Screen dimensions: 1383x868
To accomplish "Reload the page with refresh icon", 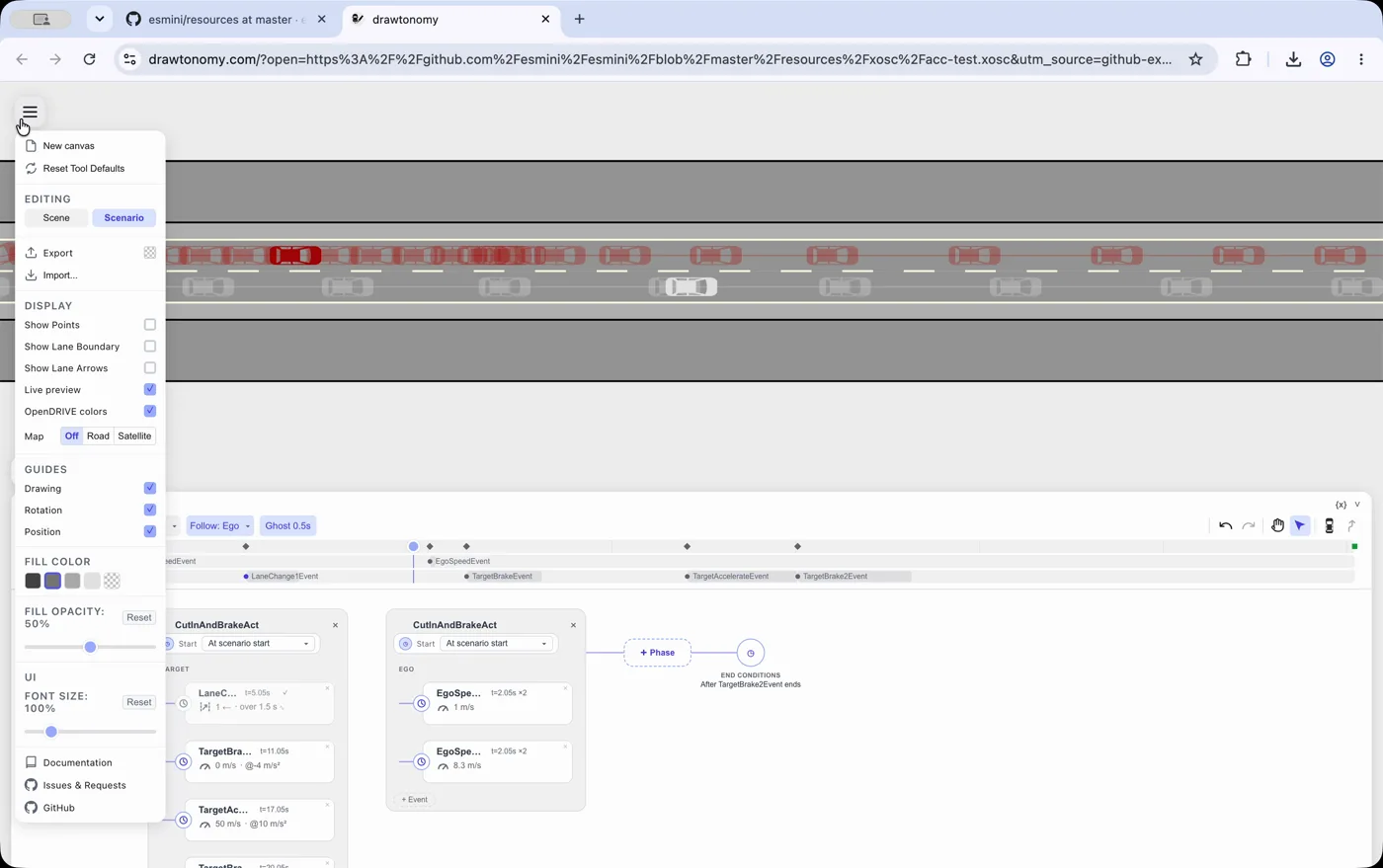I will point(89,59).
